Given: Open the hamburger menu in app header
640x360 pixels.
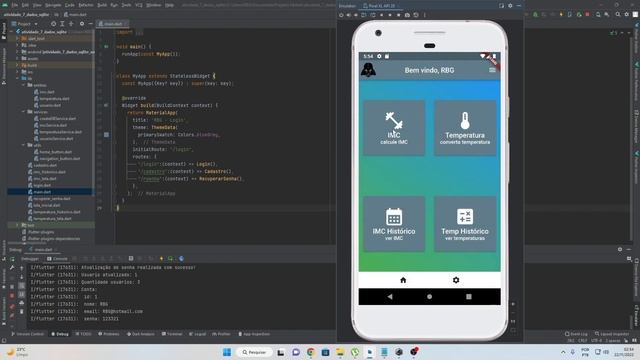Looking at the screenshot, I should pos(492,70).
